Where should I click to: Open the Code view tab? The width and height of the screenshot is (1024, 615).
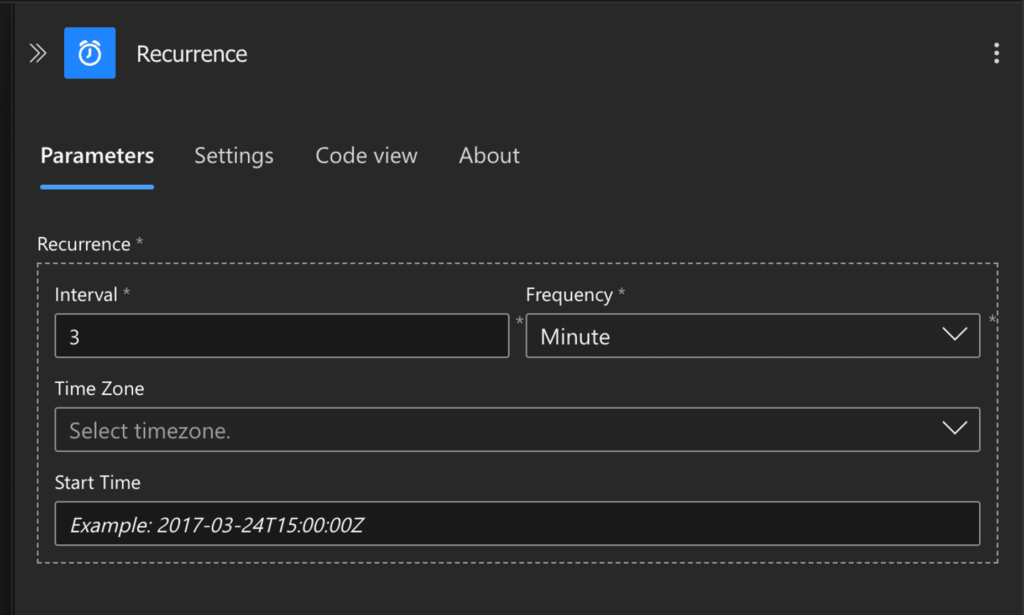tap(366, 155)
